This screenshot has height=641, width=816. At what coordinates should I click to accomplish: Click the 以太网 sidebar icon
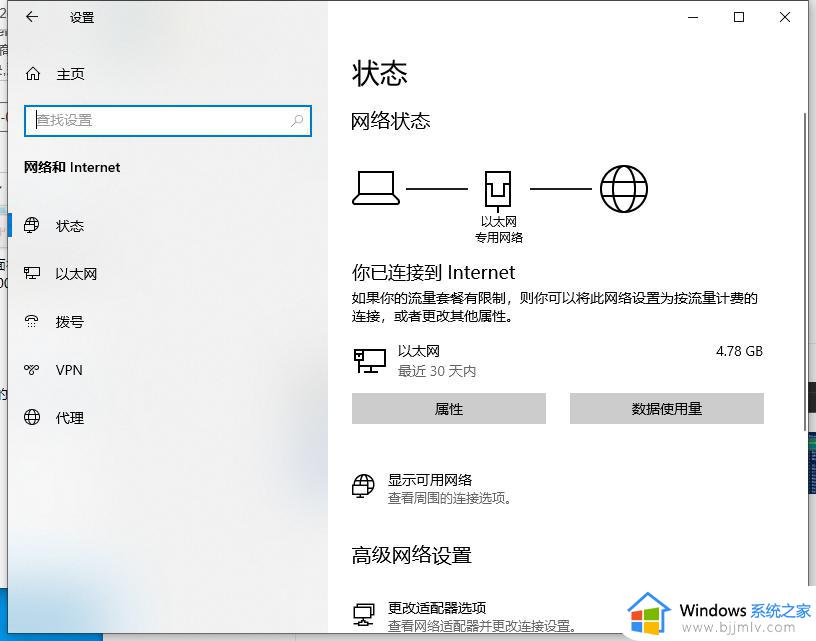coord(32,273)
